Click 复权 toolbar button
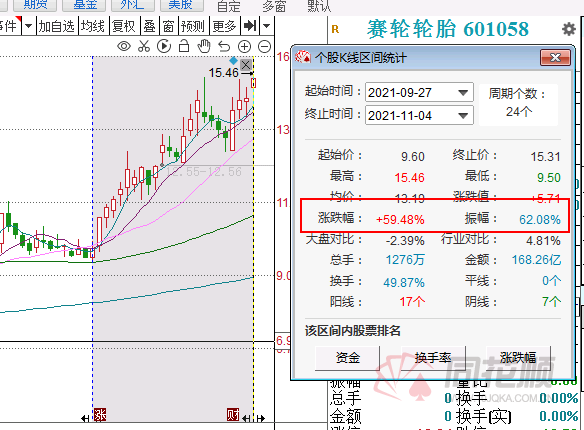This screenshot has height=430, width=584. point(124,26)
